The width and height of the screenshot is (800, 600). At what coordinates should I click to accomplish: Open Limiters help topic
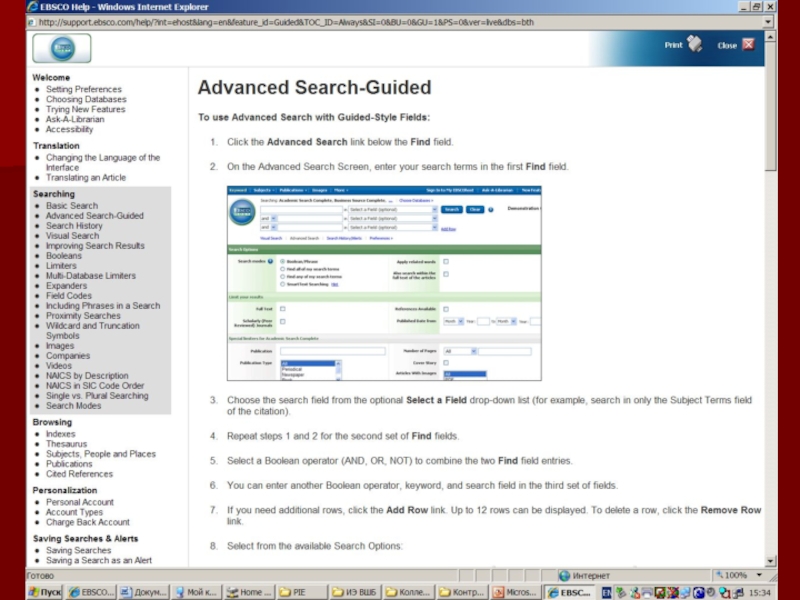(61, 266)
